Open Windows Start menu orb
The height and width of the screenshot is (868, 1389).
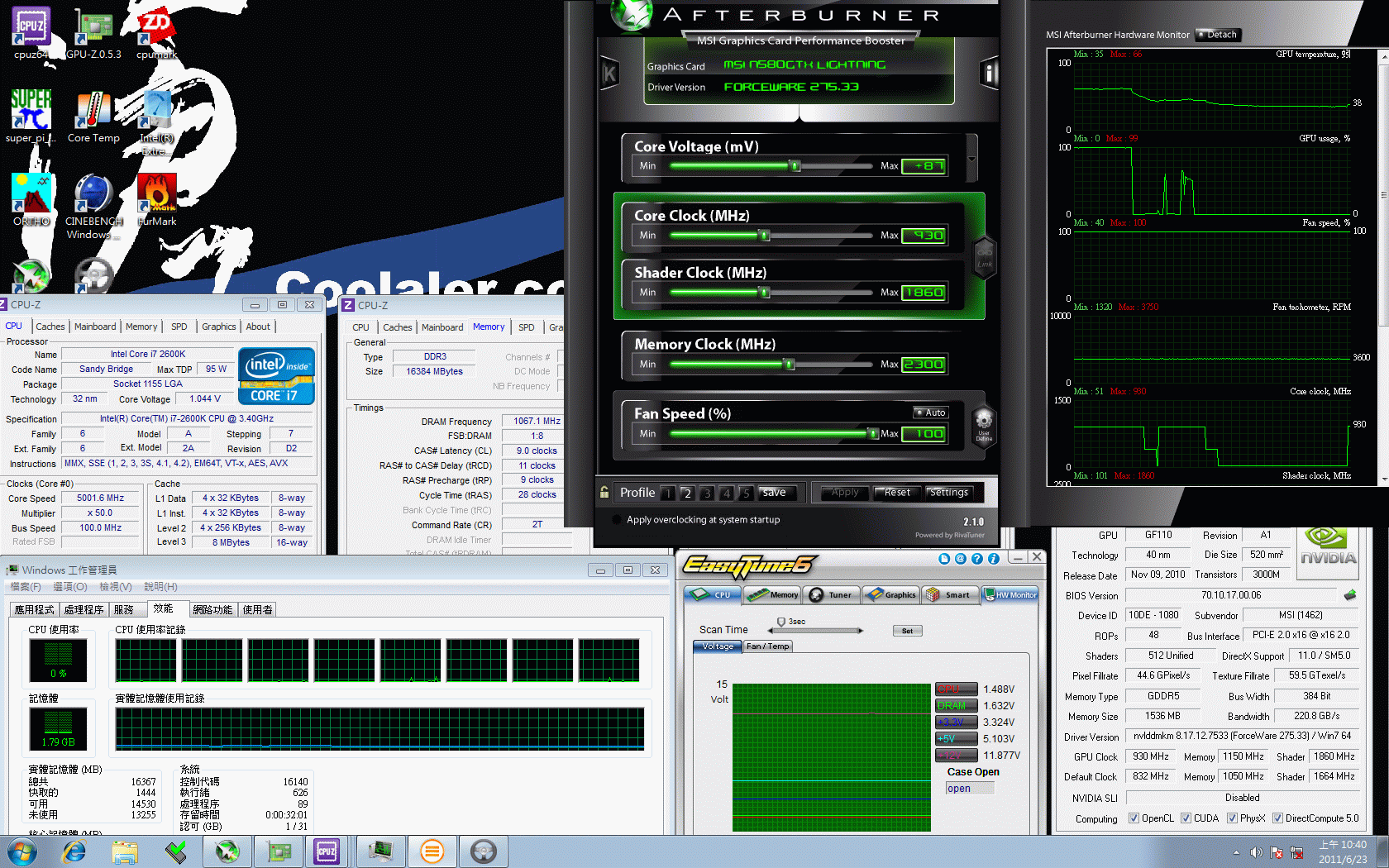pos(21,851)
